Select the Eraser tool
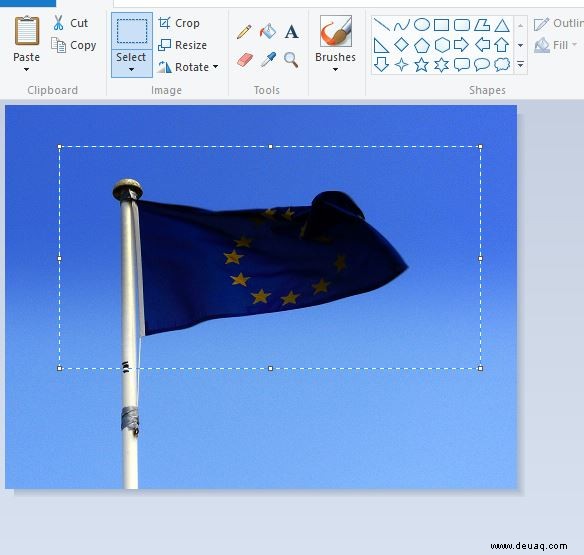 coord(245,60)
